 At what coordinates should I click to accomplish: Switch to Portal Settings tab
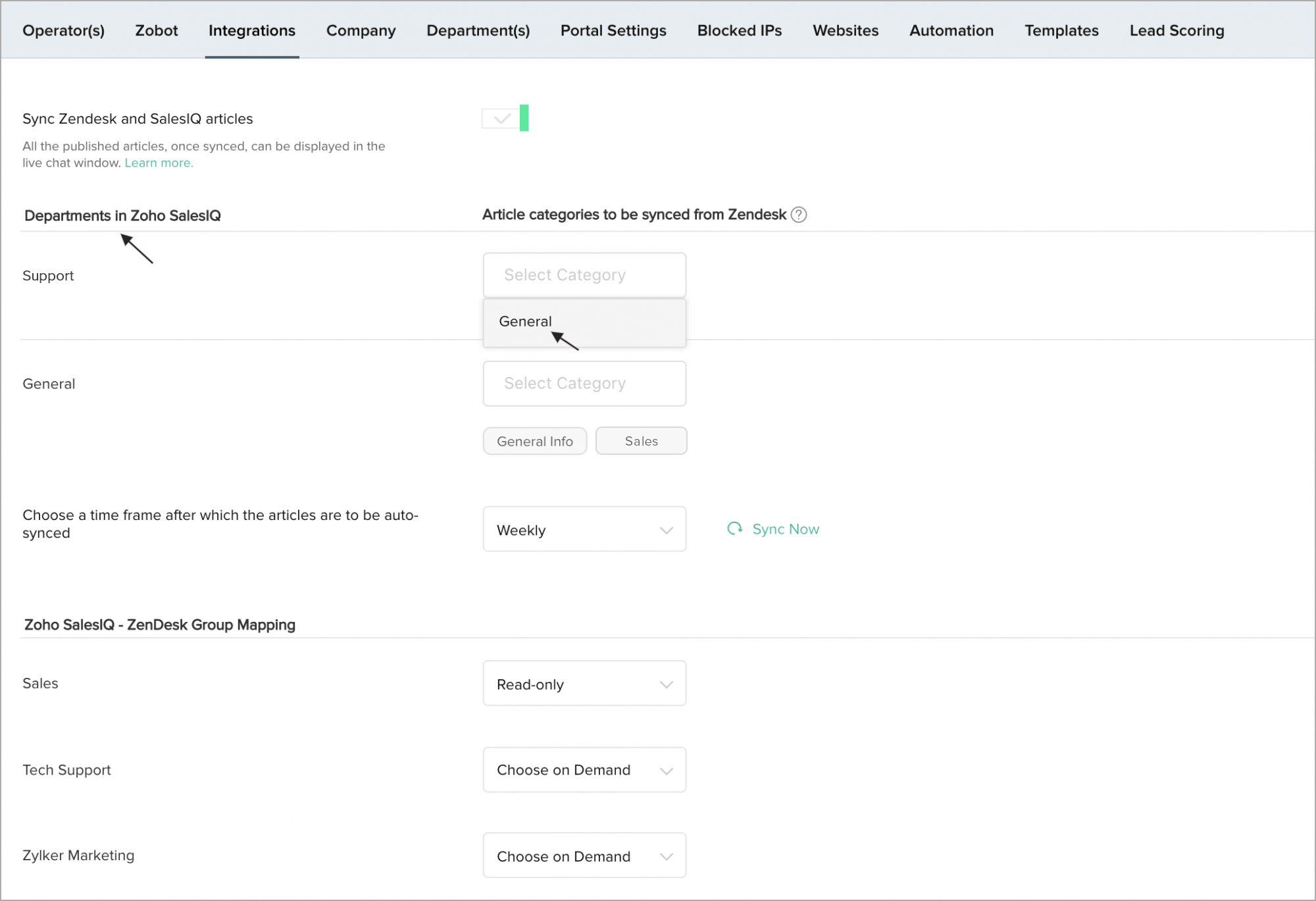613,30
